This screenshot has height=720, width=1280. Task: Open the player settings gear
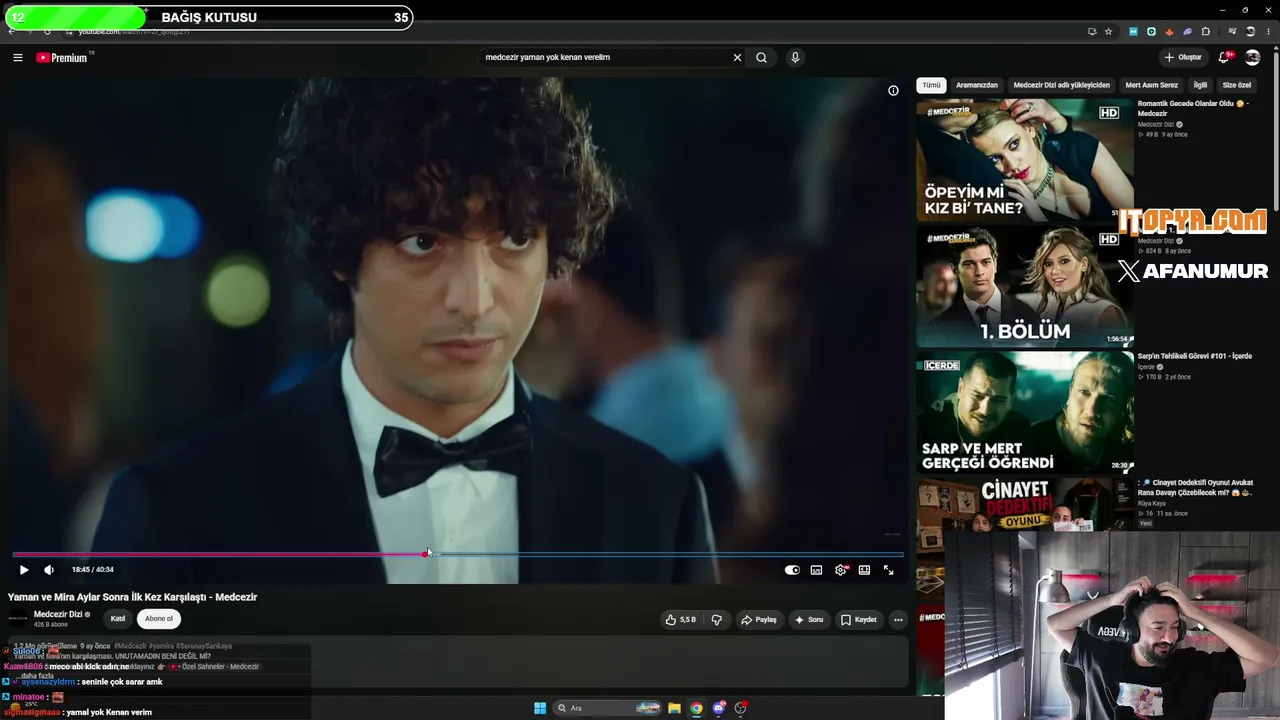click(841, 570)
